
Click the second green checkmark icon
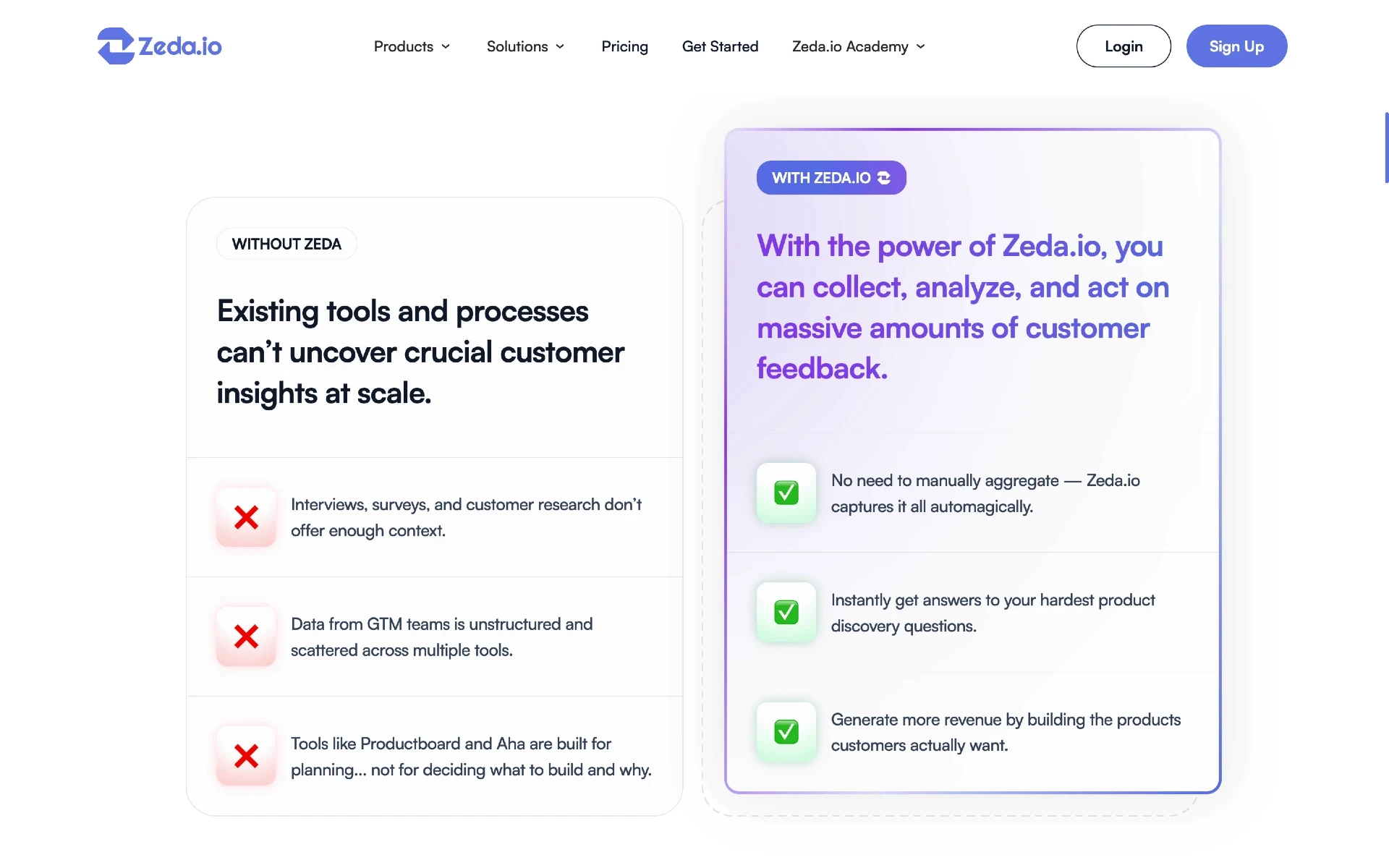pos(786,612)
